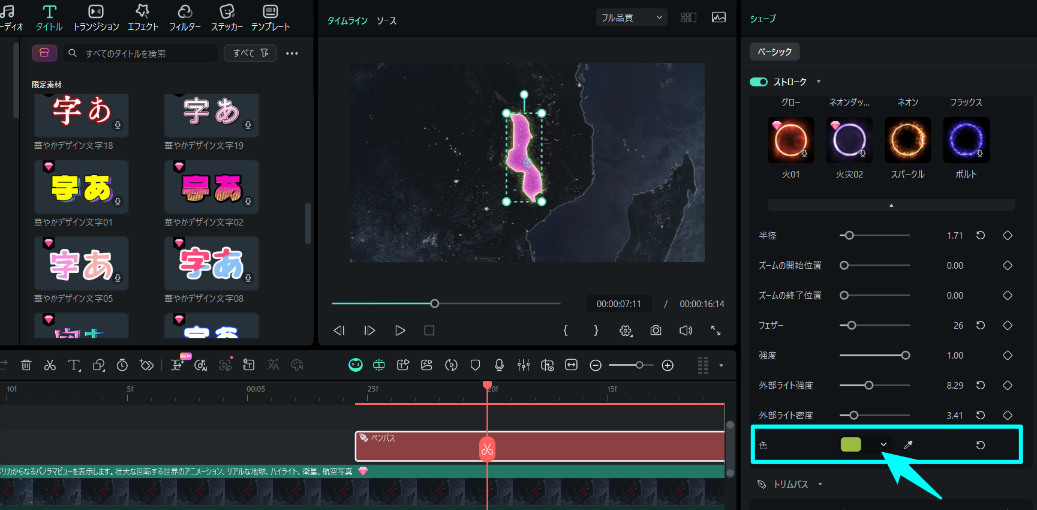Click the green 色 color swatch
Image resolution: width=1037 pixels, height=510 pixels.
click(850, 445)
